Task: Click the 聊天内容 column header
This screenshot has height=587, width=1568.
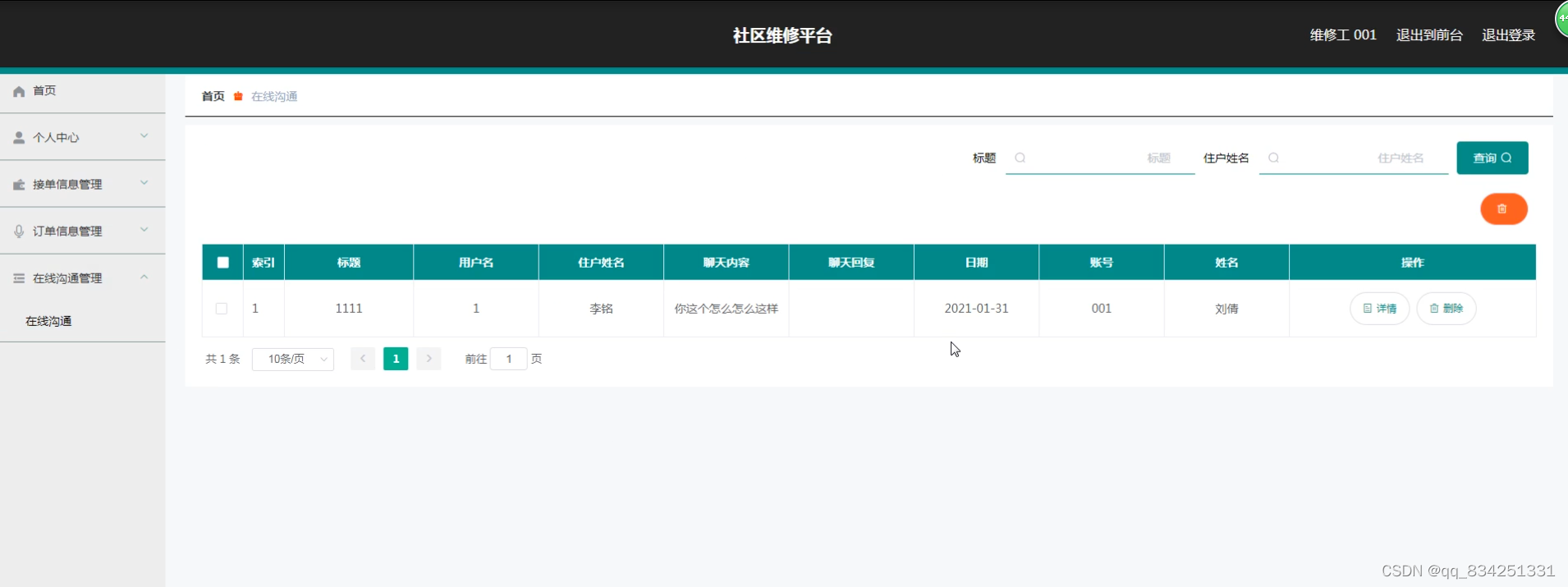Action: [x=727, y=263]
